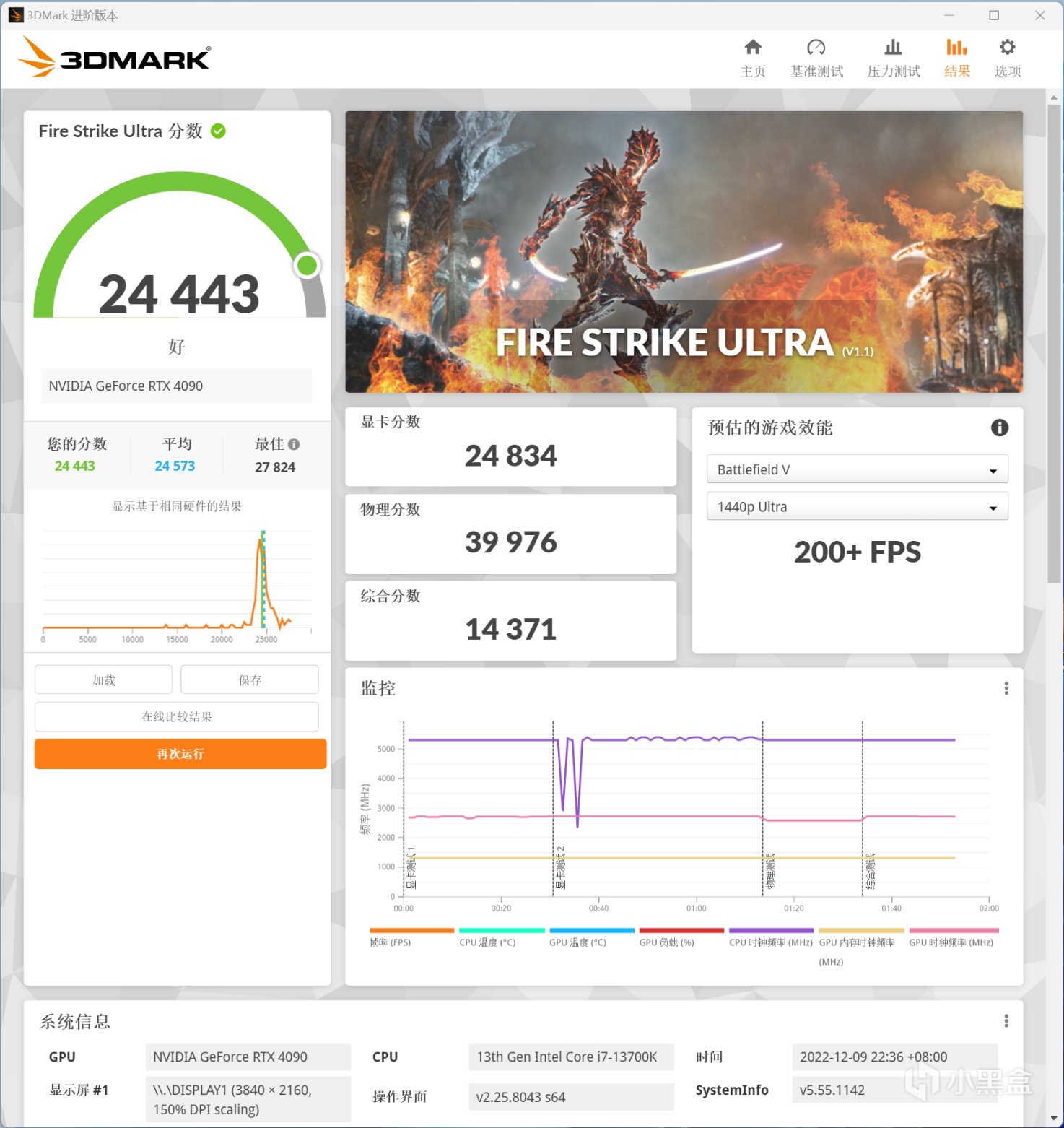Image resolution: width=1064 pixels, height=1128 pixels.
Task: Click the Fire Strike Ultra banner image
Action: (x=684, y=252)
